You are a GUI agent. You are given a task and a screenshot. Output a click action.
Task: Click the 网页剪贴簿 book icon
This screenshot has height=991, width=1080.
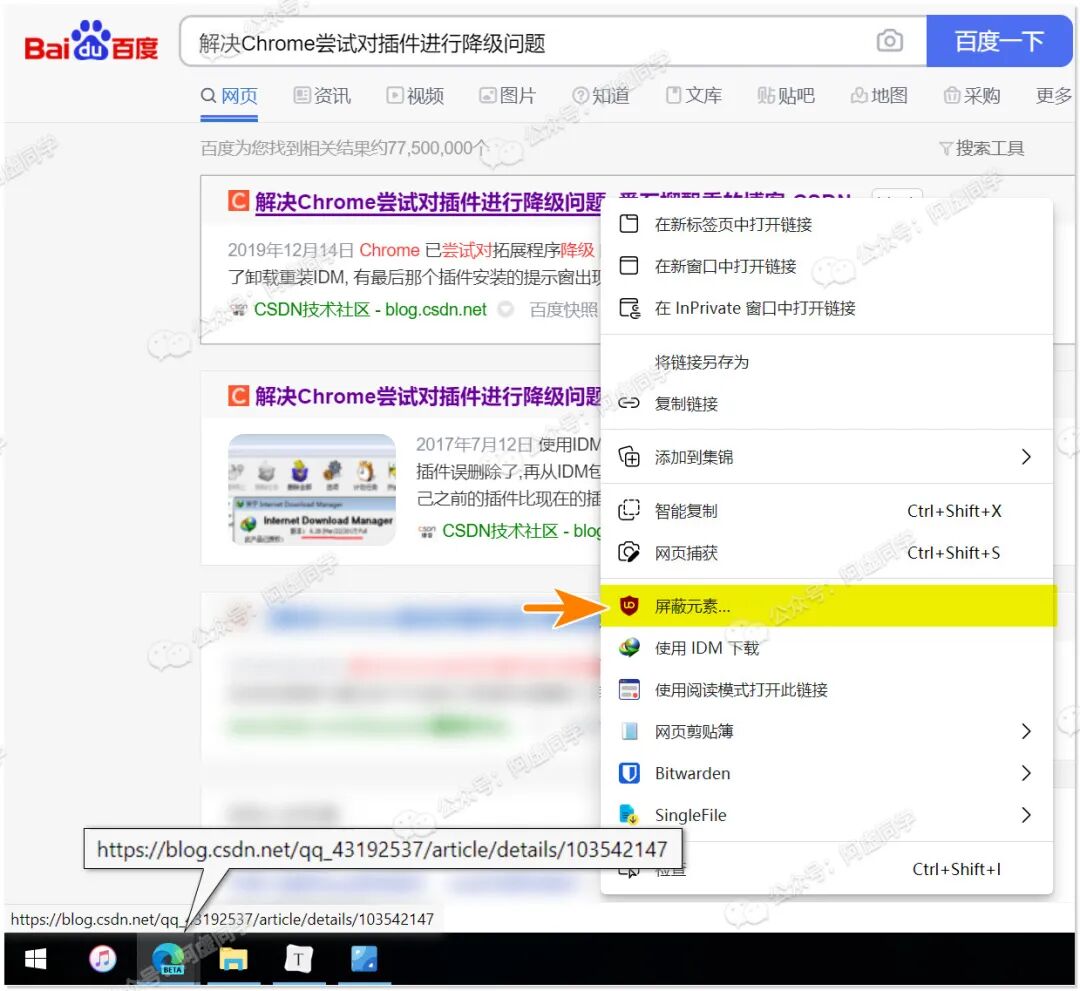[x=629, y=731]
